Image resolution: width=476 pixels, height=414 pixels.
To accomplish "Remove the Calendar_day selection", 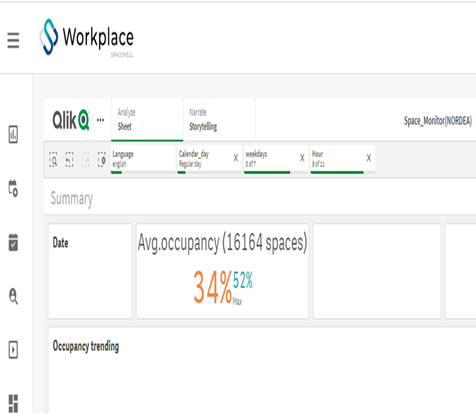I will (x=236, y=158).
